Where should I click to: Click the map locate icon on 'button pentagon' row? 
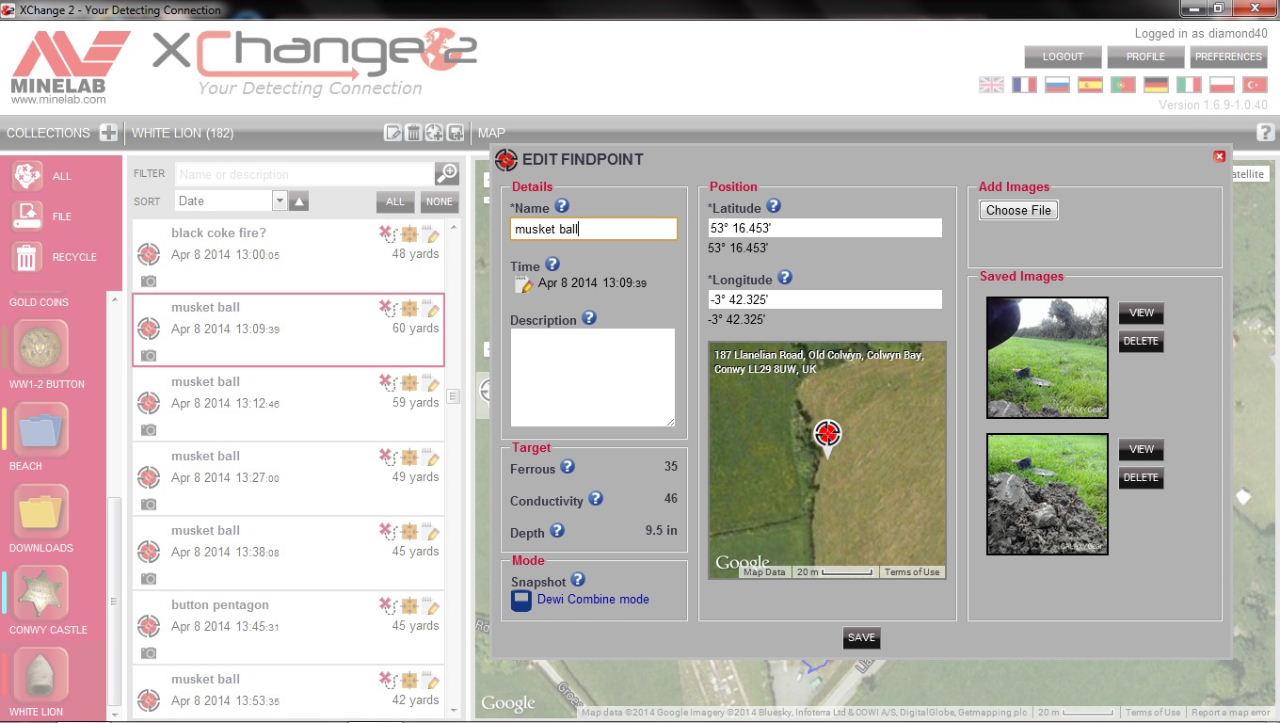tap(410, 606)
